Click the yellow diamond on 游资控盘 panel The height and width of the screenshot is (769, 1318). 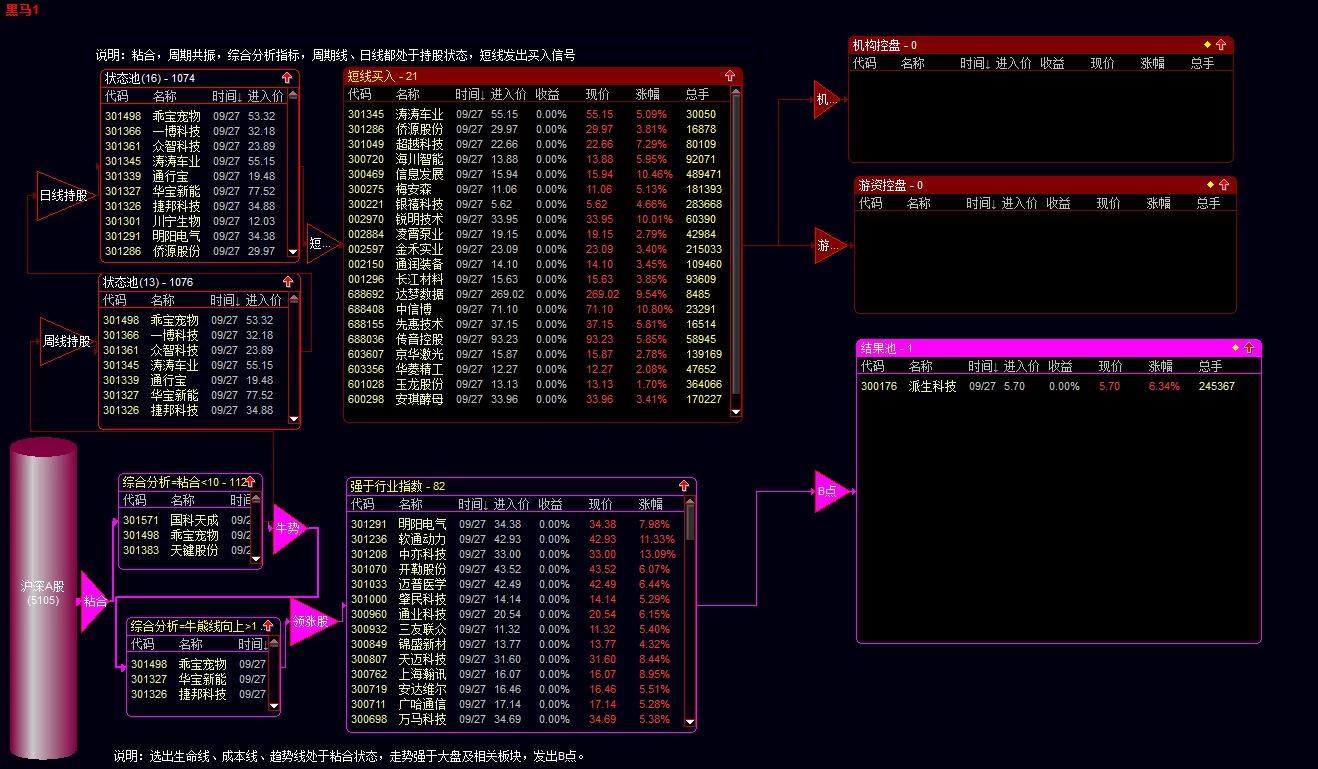tap(1210, 184)
